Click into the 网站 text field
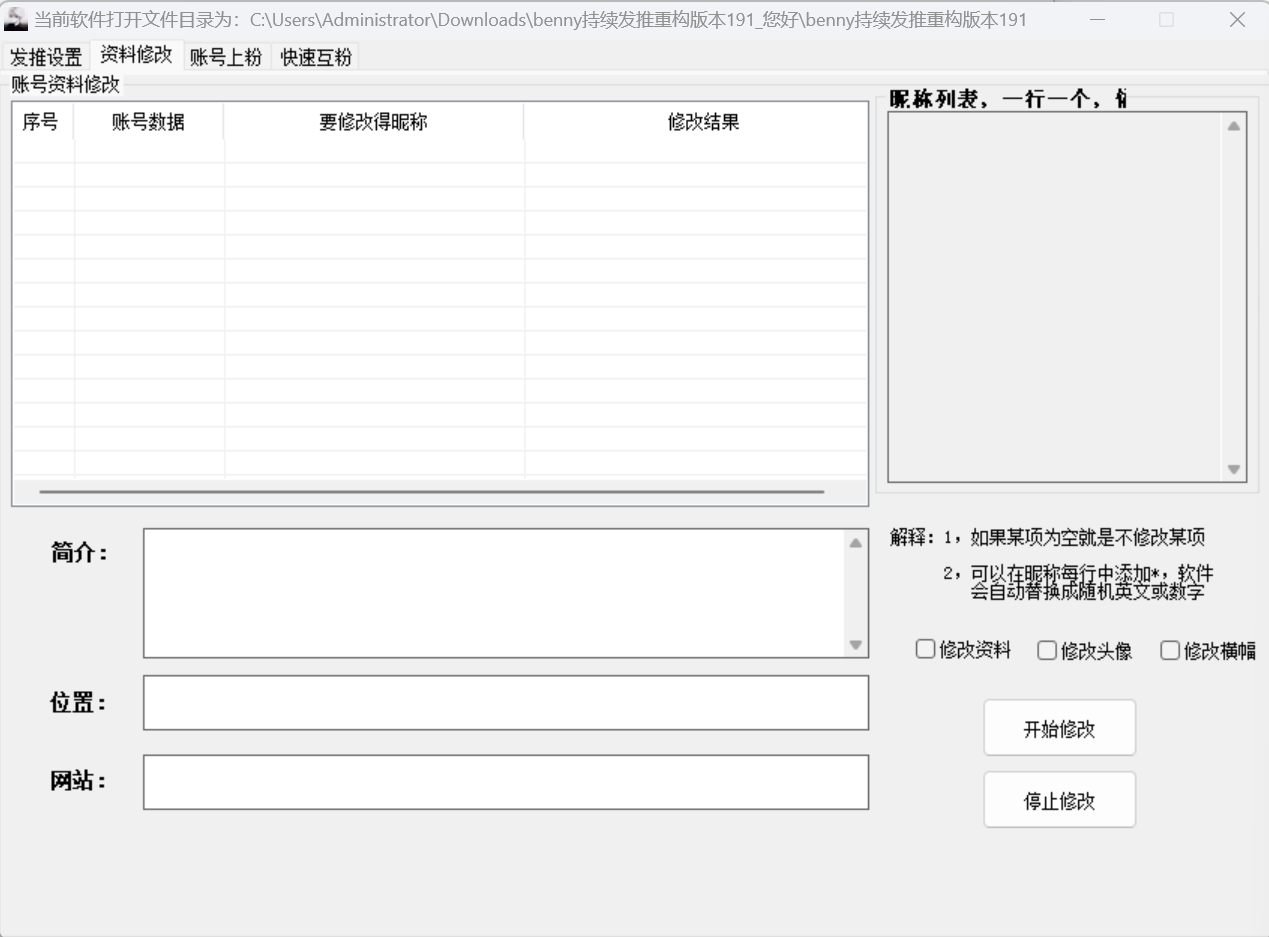Screen dimensions: 1269x937 click(505, 782)
